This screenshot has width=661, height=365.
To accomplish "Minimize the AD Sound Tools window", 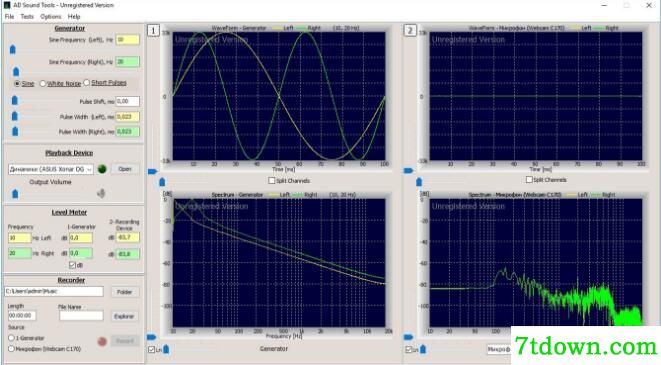I will [x=604, y=5].
